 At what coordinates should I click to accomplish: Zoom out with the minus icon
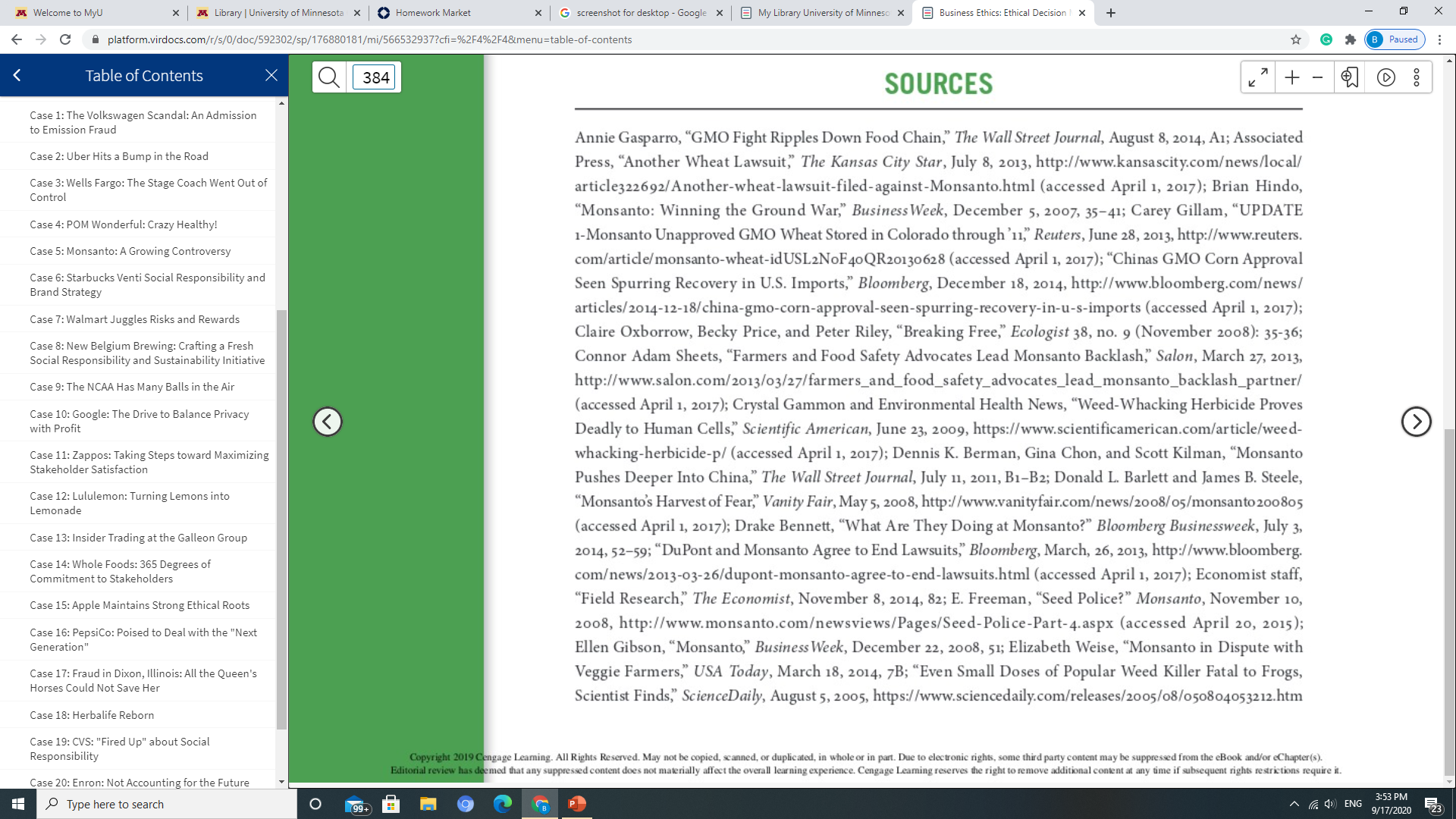point(1318,77)
